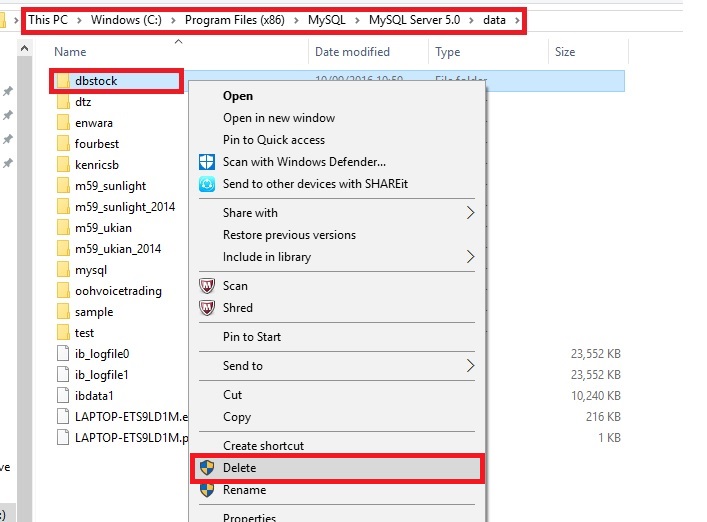This screenshot has width=707, height=522.
Task: Choose Create shortcut from context menu
Action: pyautogui.click(x=263, y=446)
